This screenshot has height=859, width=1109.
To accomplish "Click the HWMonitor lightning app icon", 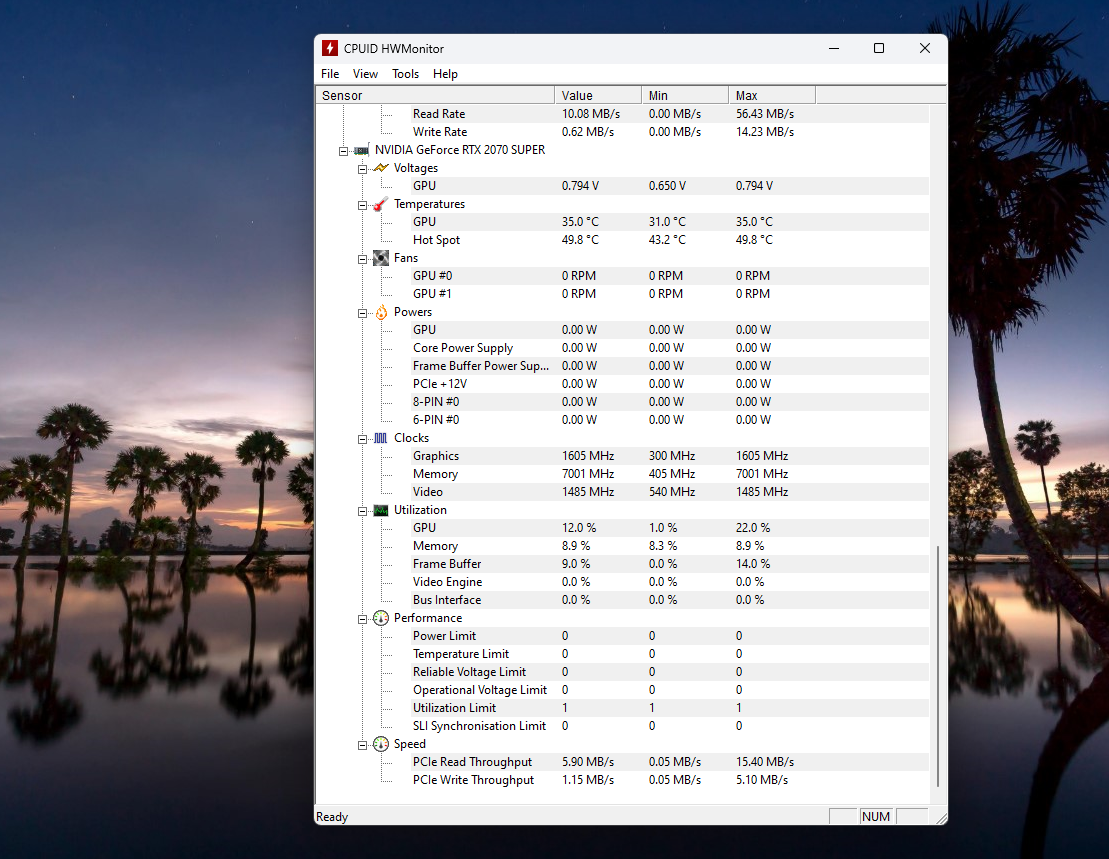I will coord(330,48).
